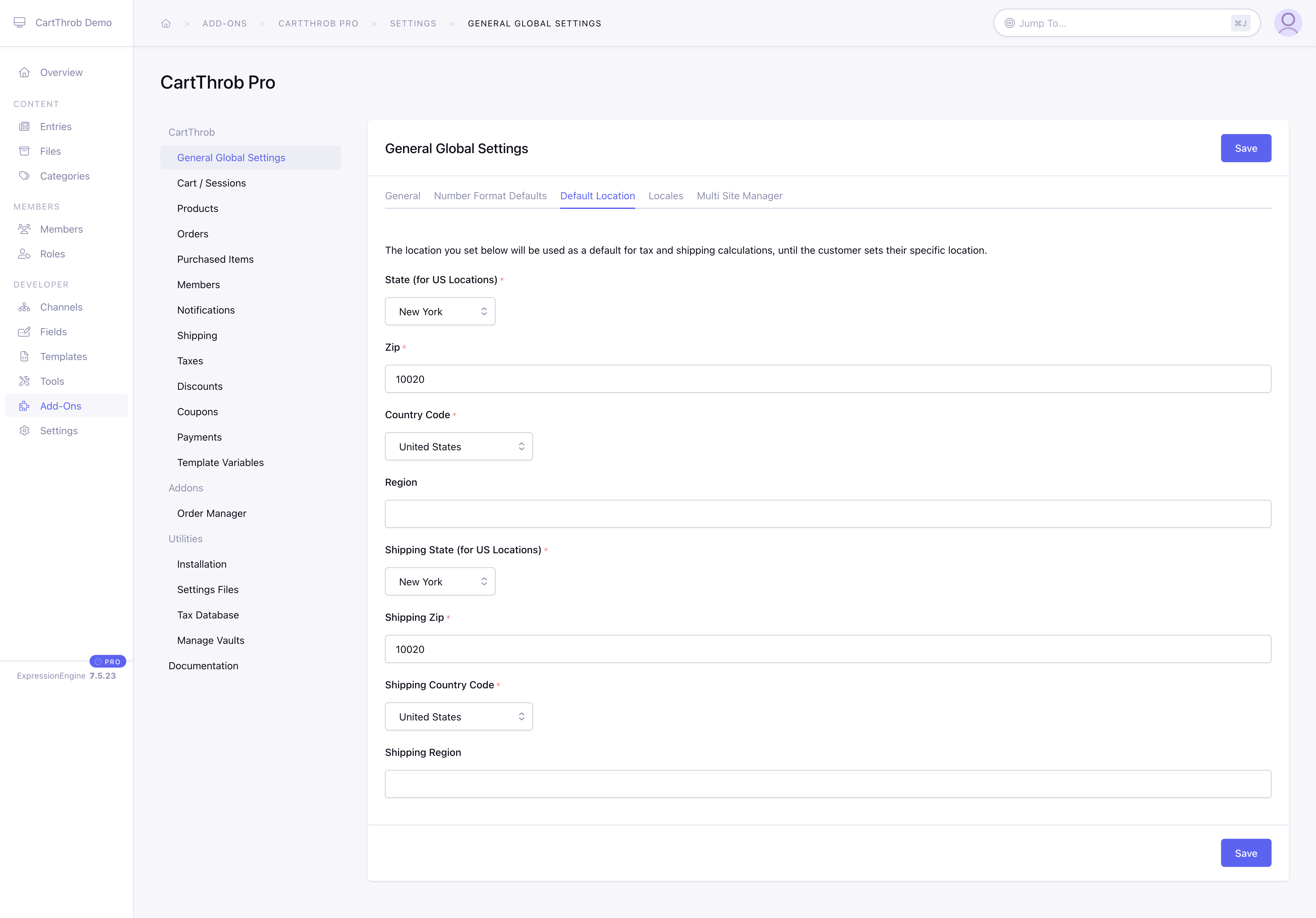This screenshot has width=1316, height=918.
Task: Switch to the Number Format Defaults tab
Action: (x=490, y=196)
